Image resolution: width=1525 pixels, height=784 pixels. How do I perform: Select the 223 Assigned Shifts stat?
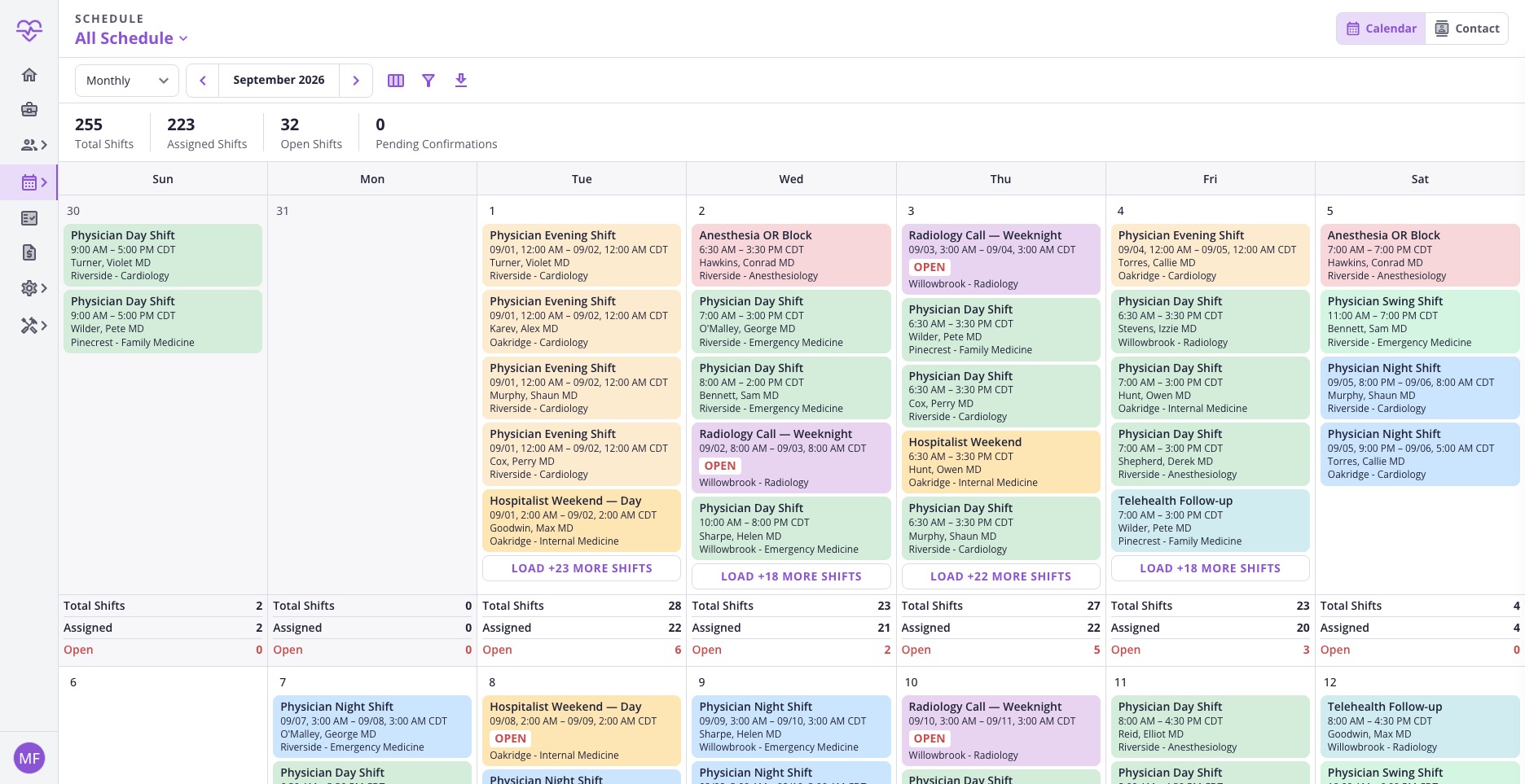[207, 133]
